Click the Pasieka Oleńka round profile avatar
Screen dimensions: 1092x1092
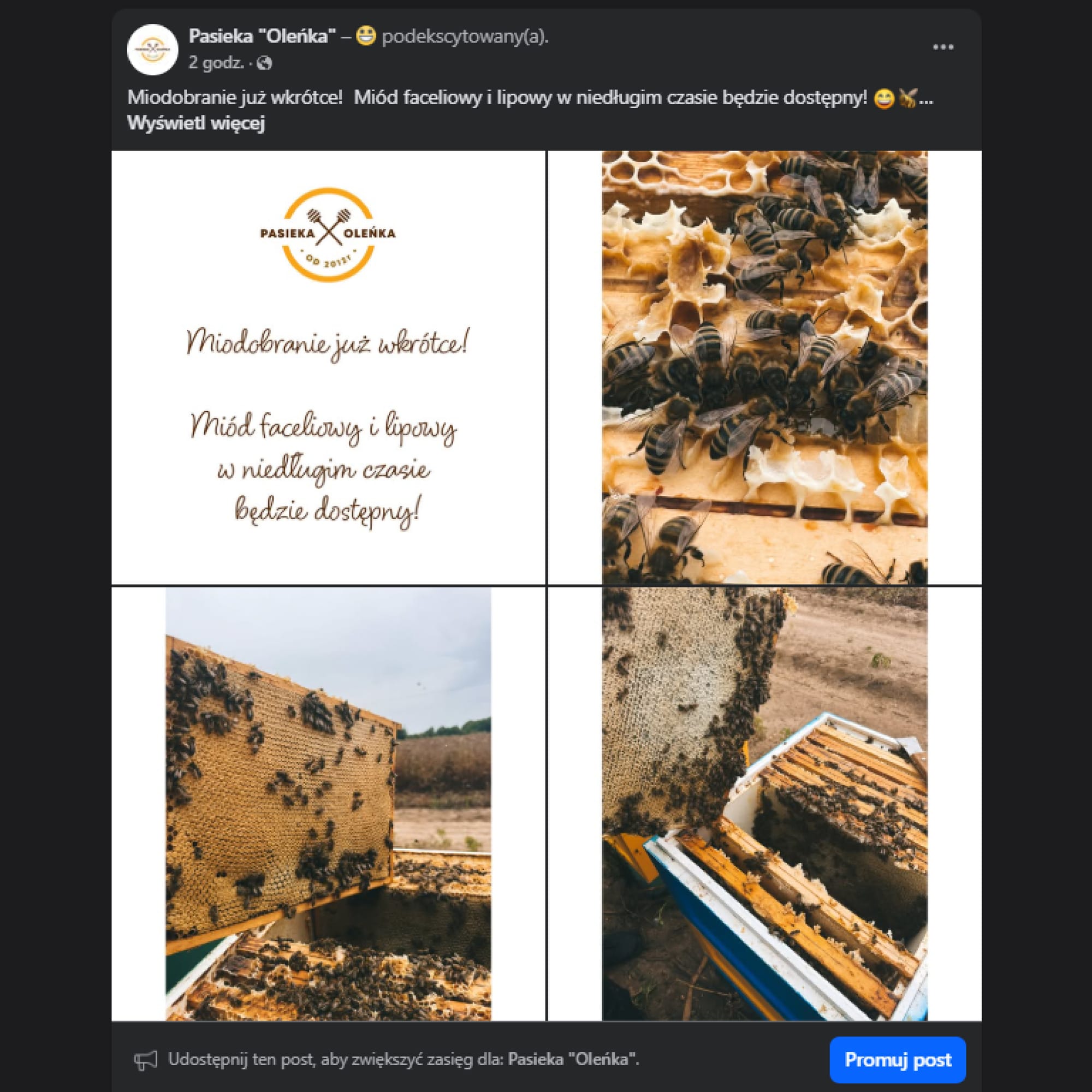(153, 50)
